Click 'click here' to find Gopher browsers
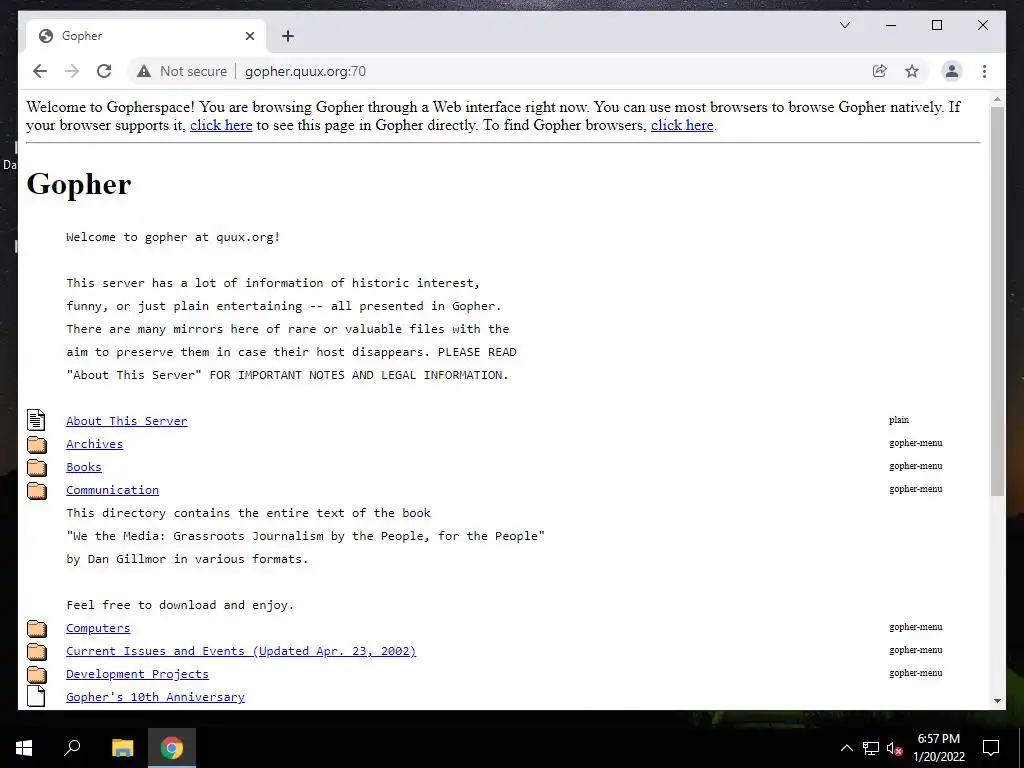 click(682, 125)
